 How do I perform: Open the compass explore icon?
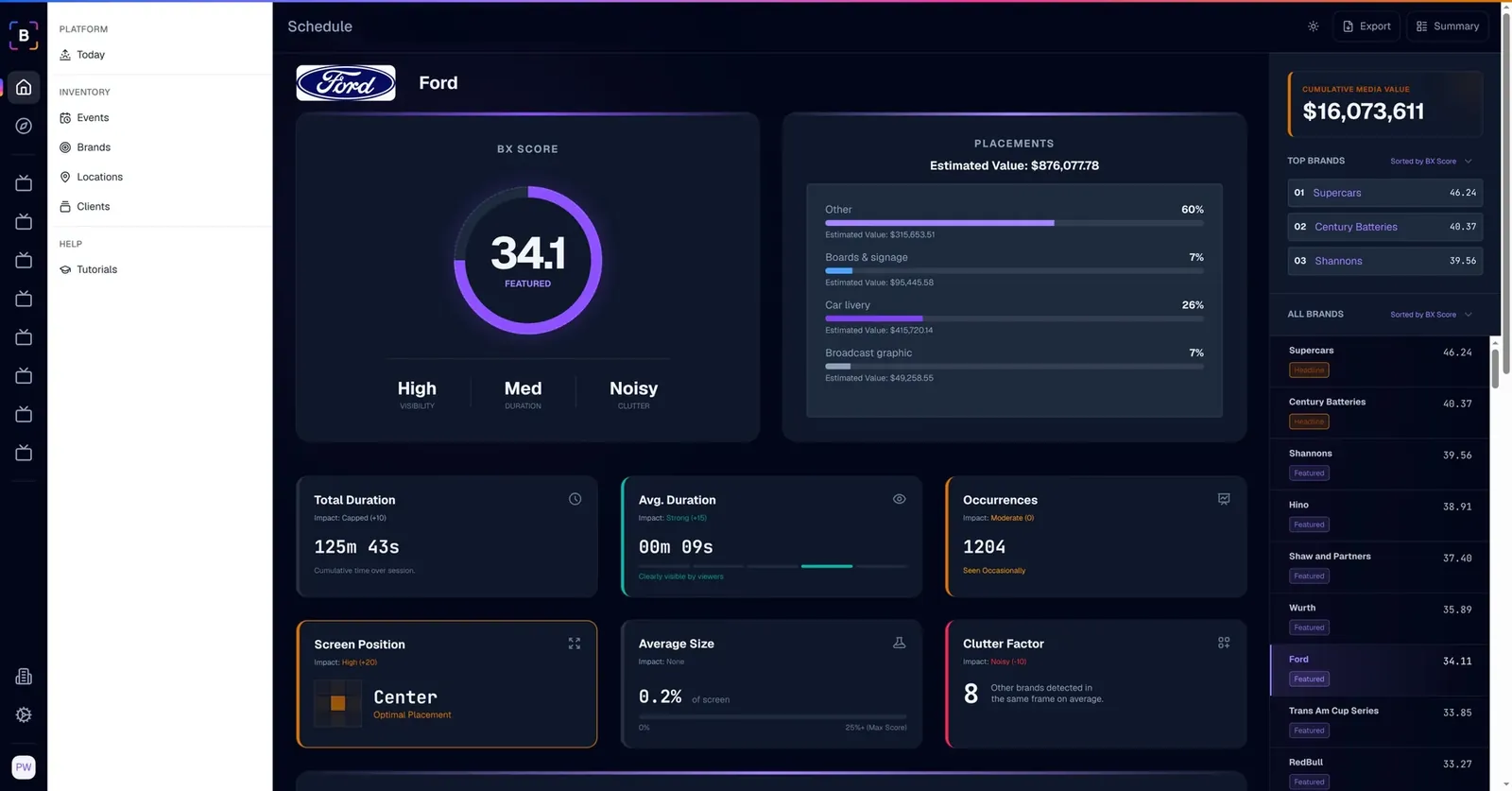click(24, 126)
